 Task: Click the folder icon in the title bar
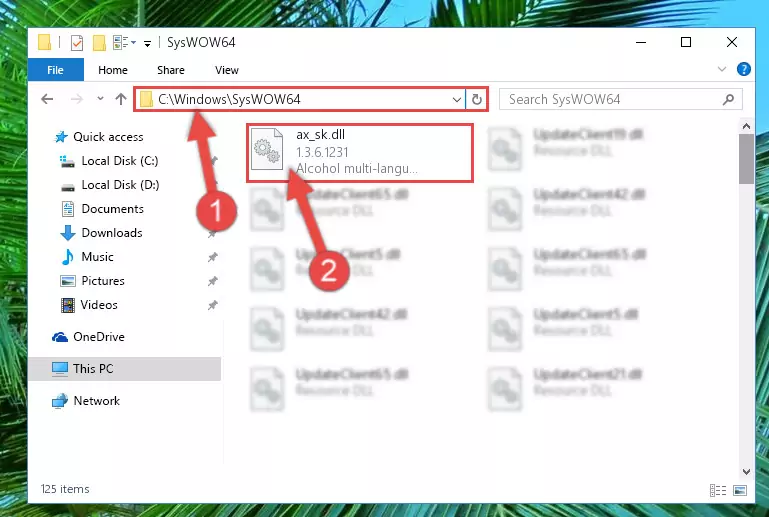pos(45,43)
